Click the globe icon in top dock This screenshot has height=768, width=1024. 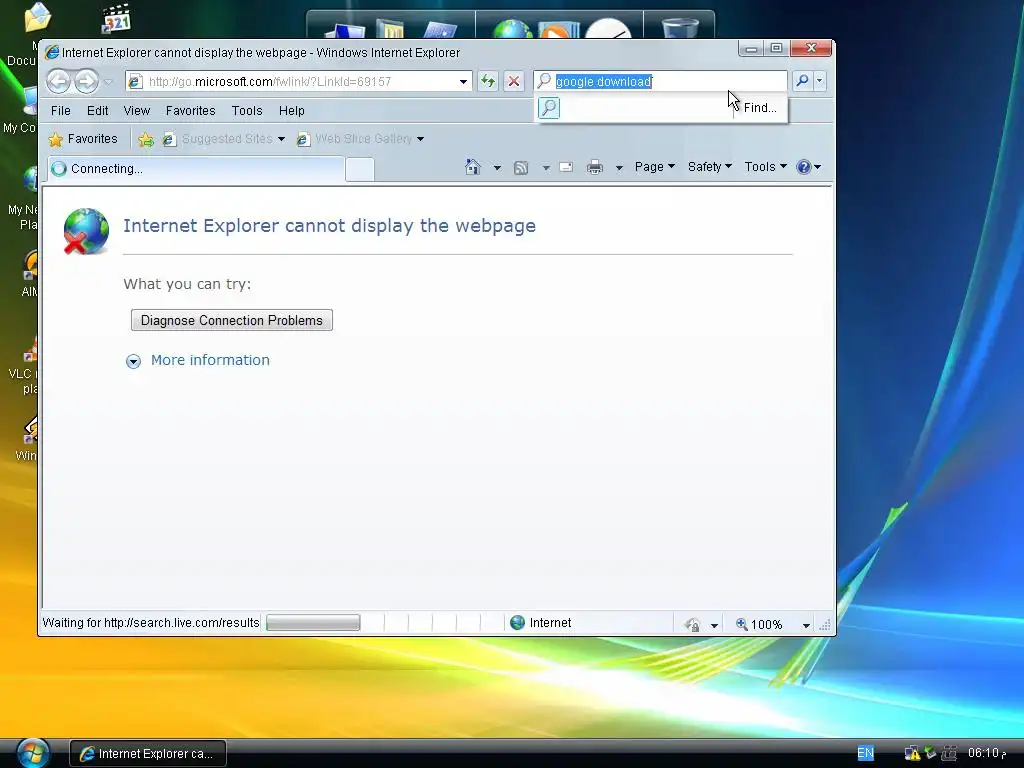[x=513, y=29]
